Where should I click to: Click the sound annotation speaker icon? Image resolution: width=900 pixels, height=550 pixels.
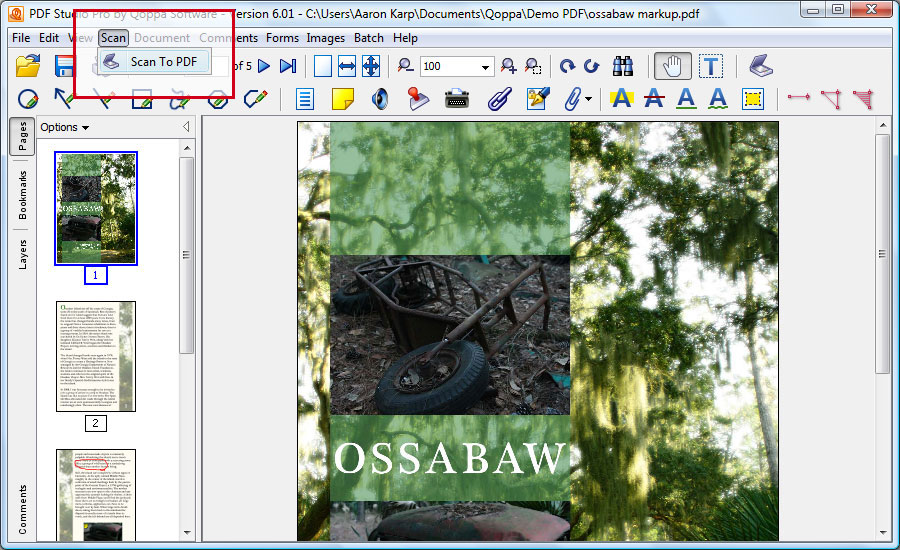[x=380, y=99]
